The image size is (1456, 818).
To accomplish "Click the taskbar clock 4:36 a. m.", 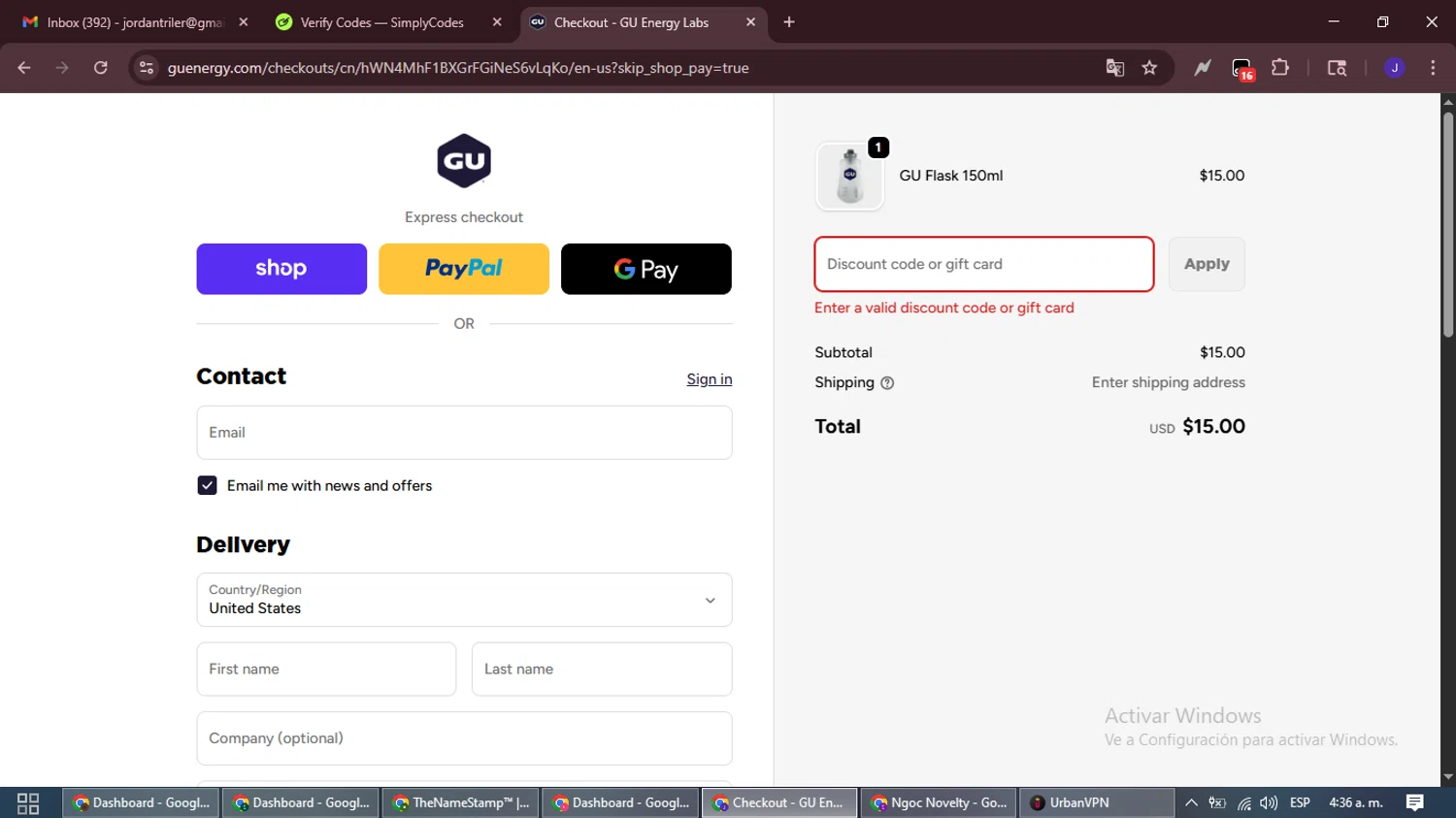I will (1356, 803).
